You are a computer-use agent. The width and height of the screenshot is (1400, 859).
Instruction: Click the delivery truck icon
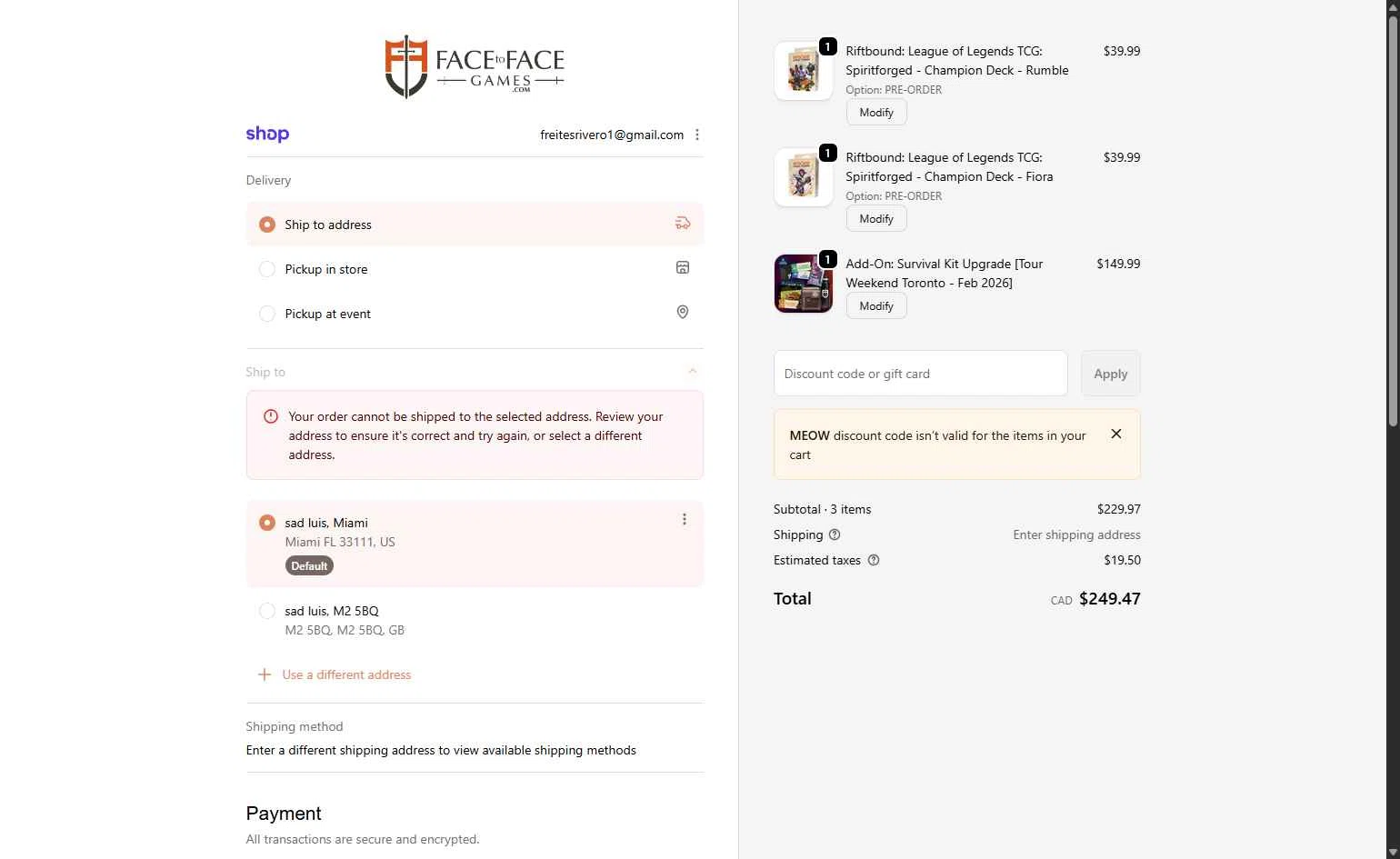tap(683, 224)
